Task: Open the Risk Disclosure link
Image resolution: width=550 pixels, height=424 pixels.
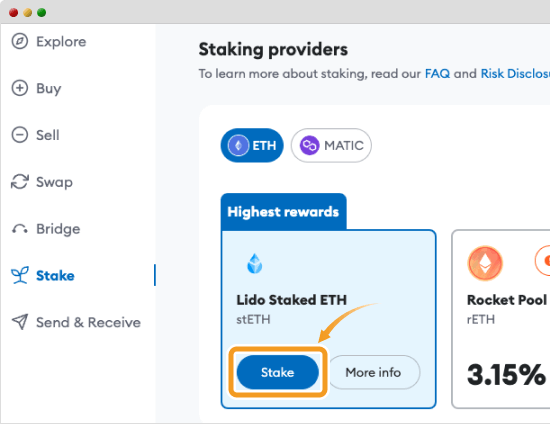Action: pyautogui.click(x=515, y=74)
